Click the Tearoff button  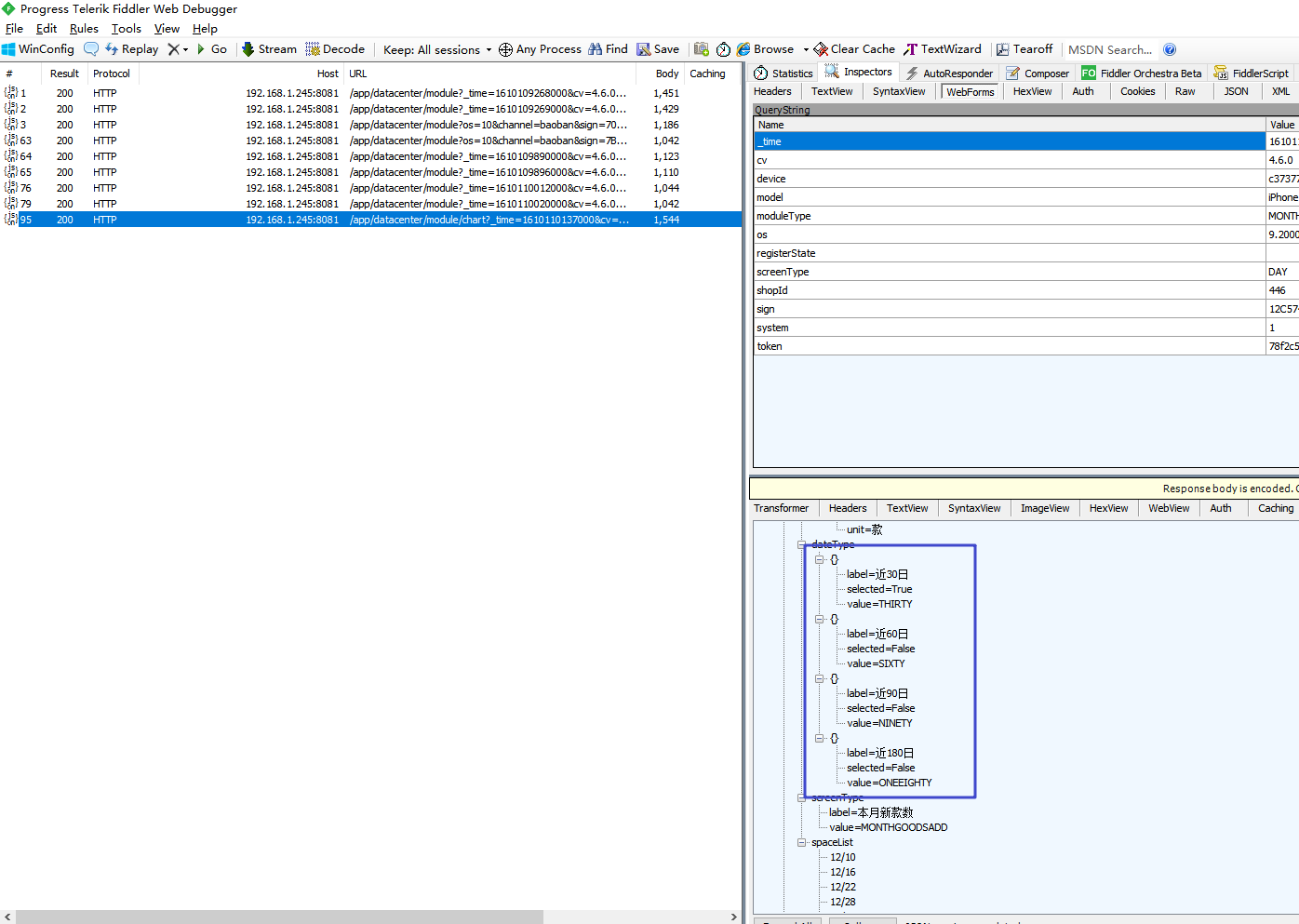point(1024,49)
